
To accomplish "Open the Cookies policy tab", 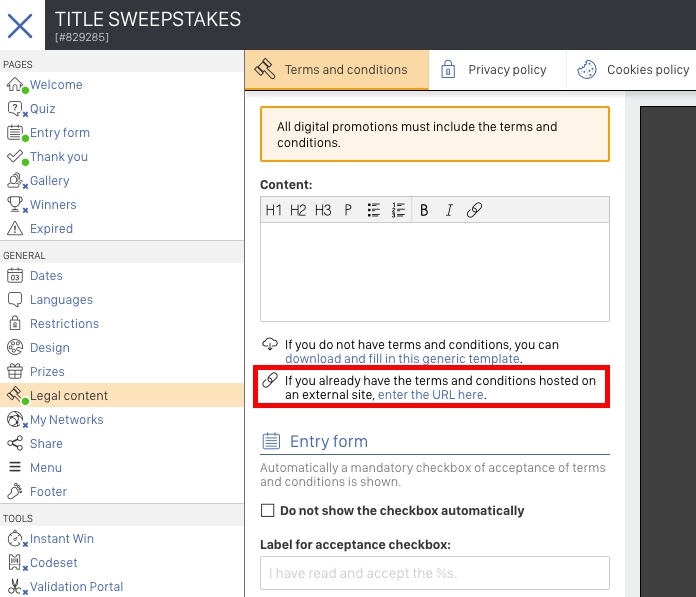I will (633, 70).
